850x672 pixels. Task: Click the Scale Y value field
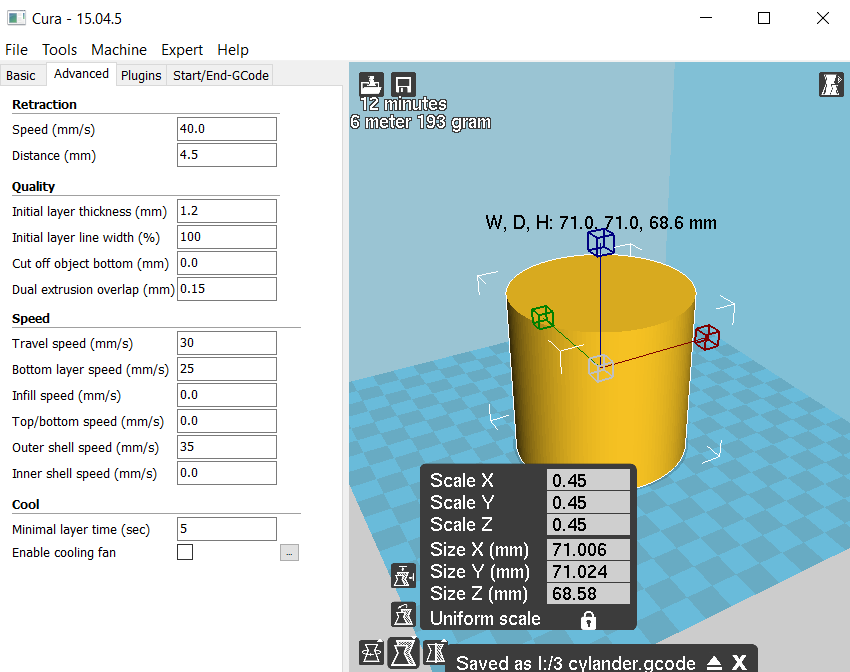(x=588, y=502)
